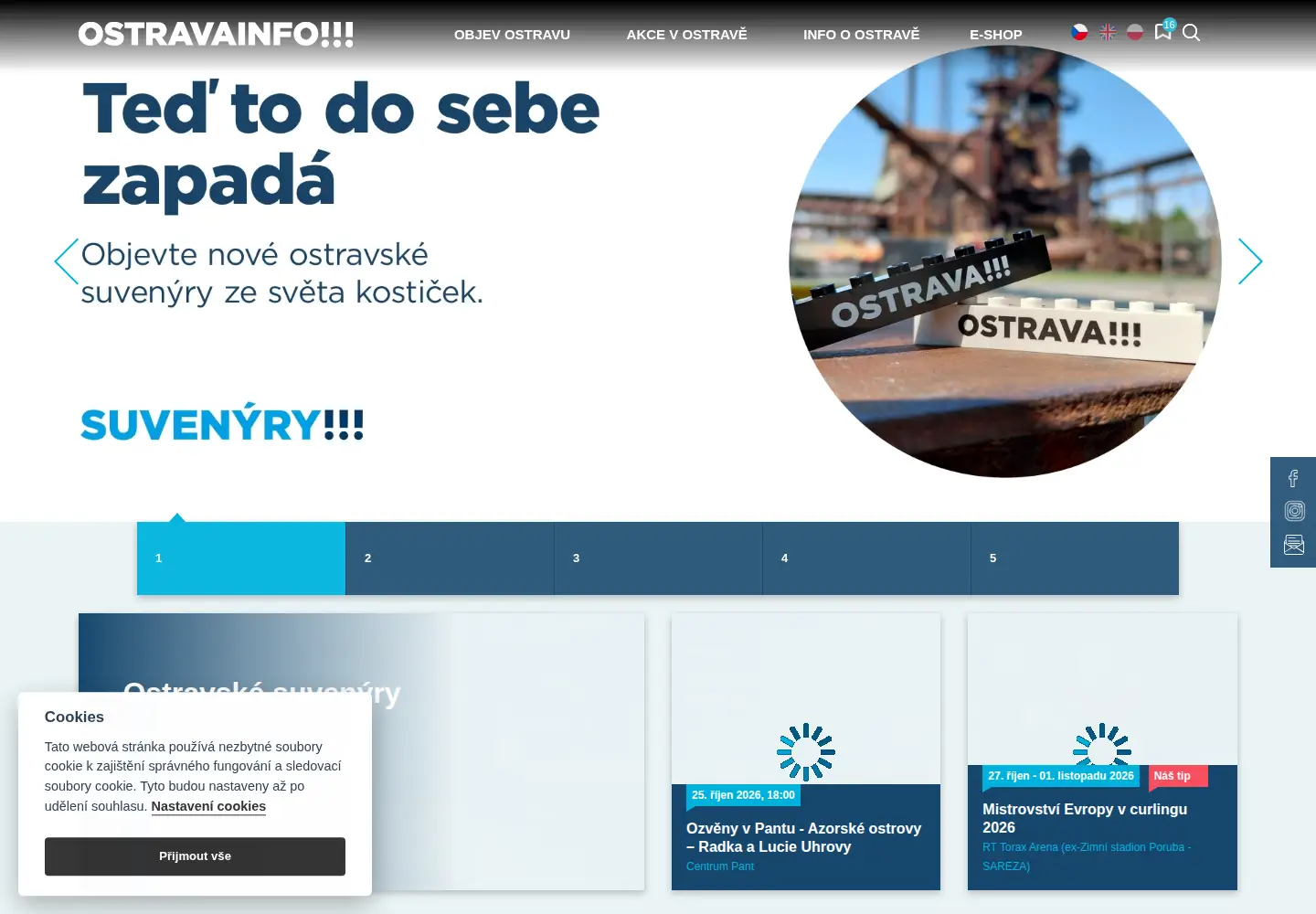Open the INFO O OSTRAVĚ menu

click(x=861, y=35)
